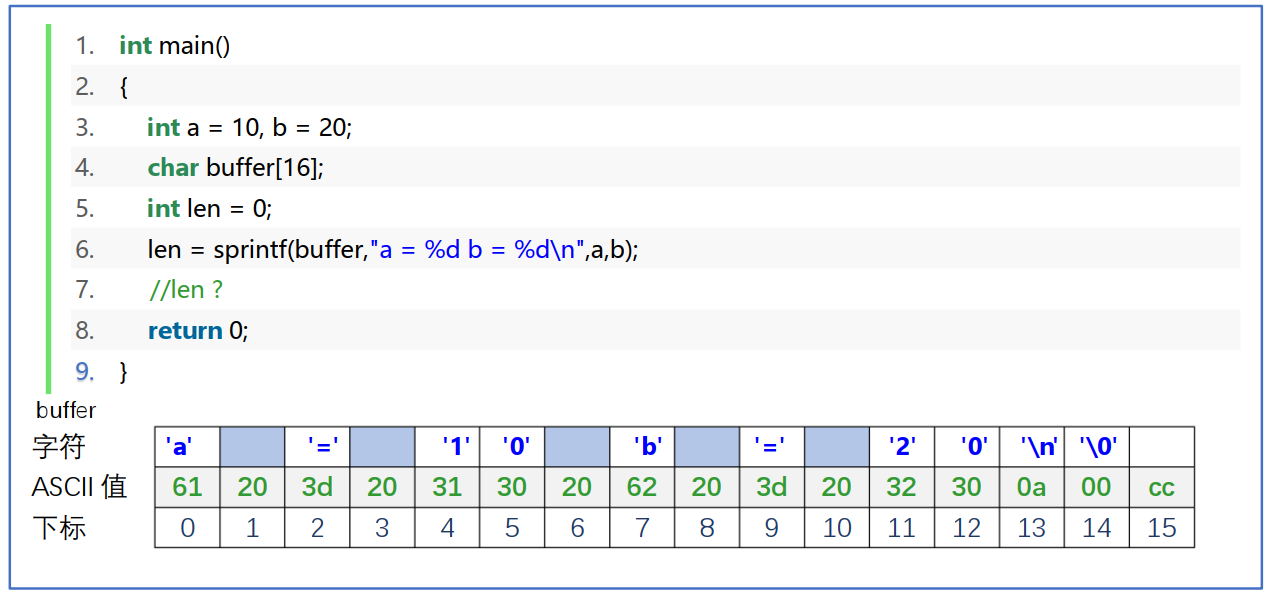Click the '下标' row label
Screen dimensions: 1267x596
click(59, 527)
